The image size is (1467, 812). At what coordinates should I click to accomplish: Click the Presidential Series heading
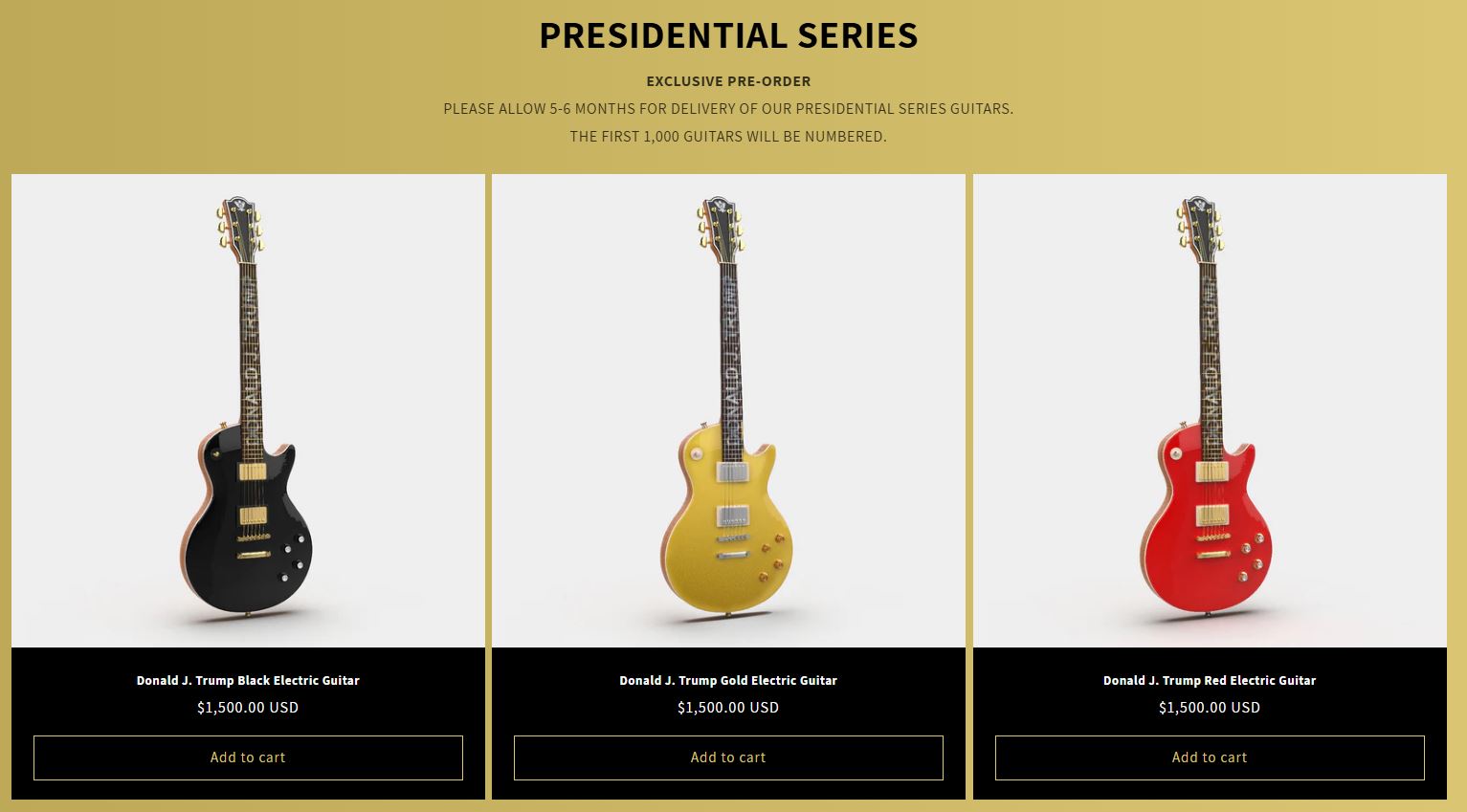(x=728, y=35)
